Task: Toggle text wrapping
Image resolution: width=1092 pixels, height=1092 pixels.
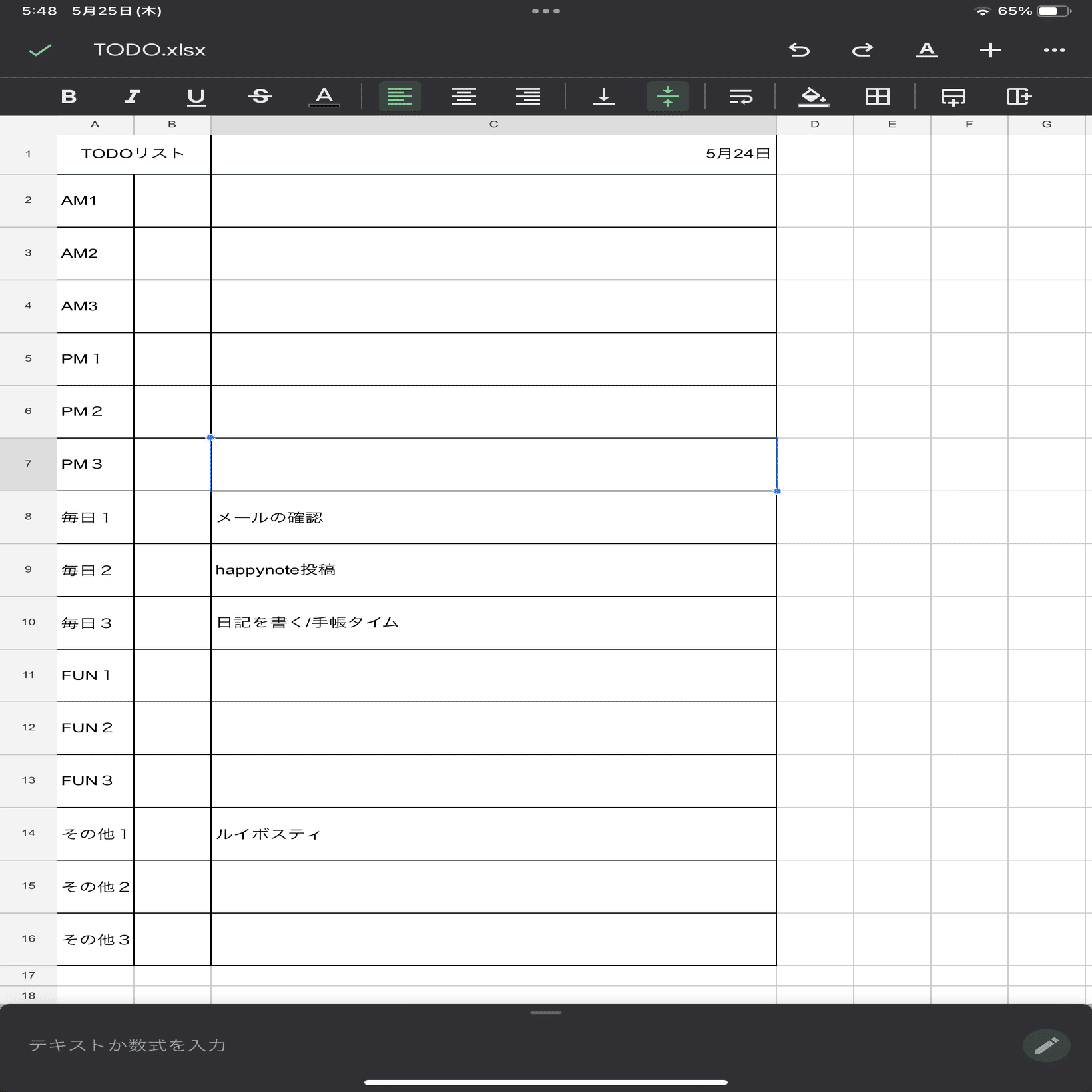Action: [x=741, y=97]
